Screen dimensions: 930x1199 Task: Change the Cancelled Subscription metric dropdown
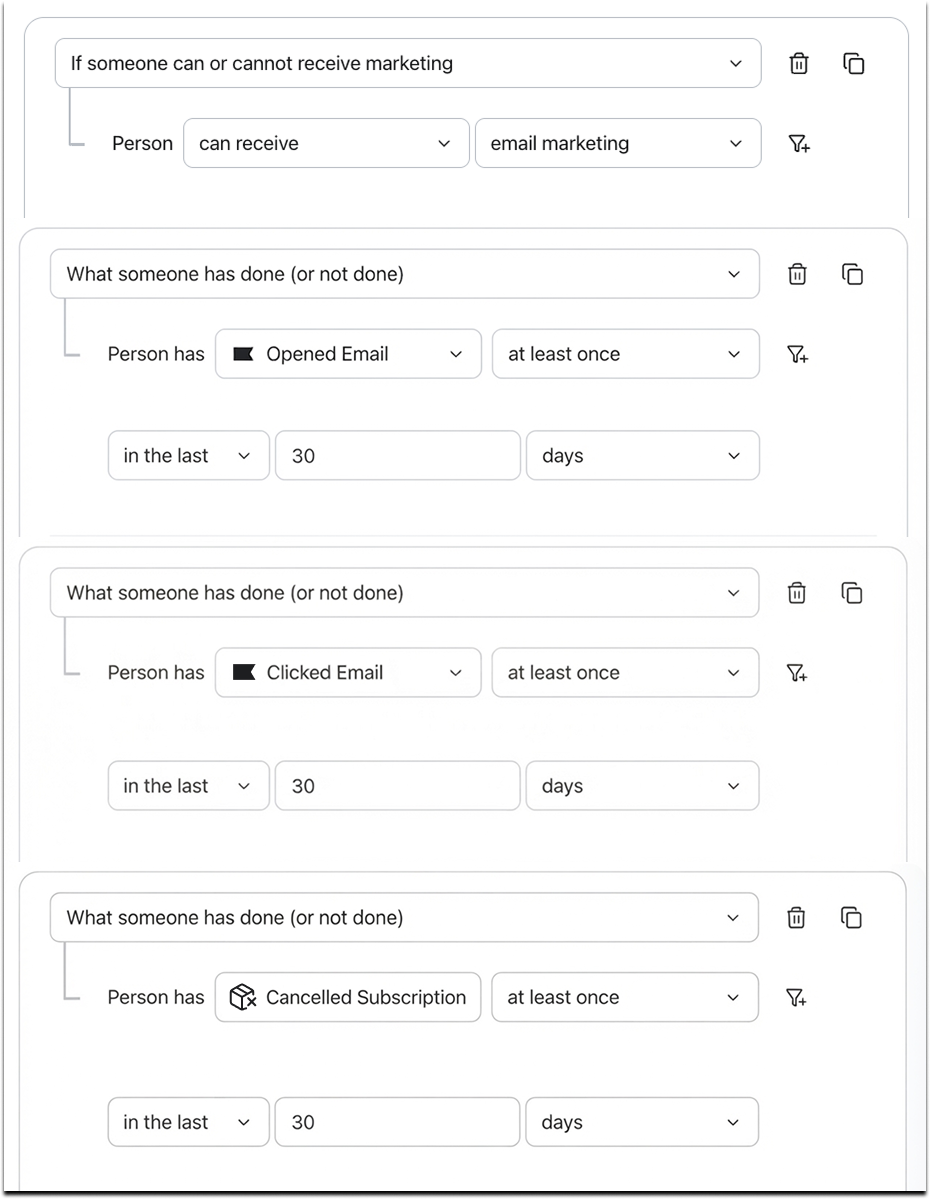point(348,997)
